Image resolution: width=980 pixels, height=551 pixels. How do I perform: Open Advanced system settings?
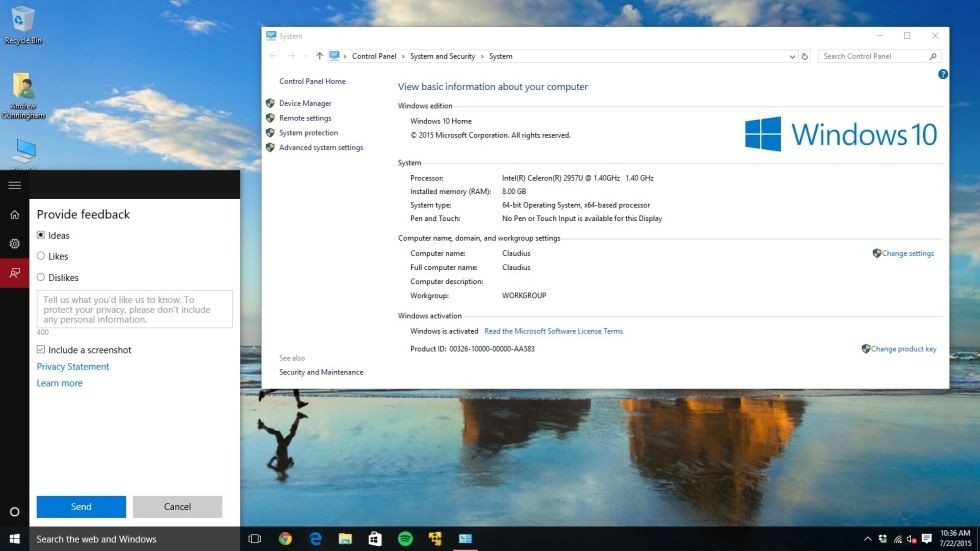(x=321, y=147)
